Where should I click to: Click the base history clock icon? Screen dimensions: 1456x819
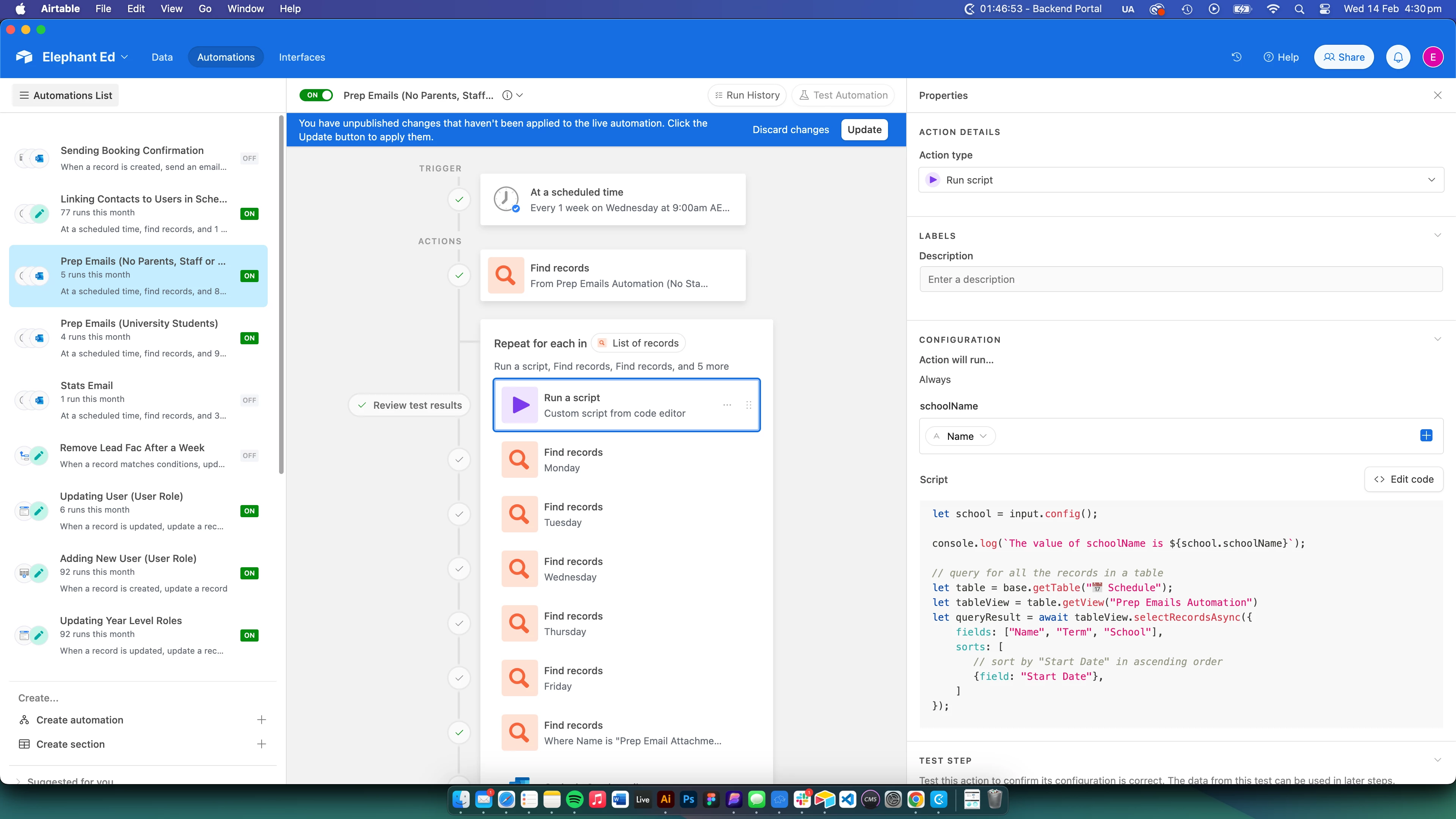(x=1236, y=57)
